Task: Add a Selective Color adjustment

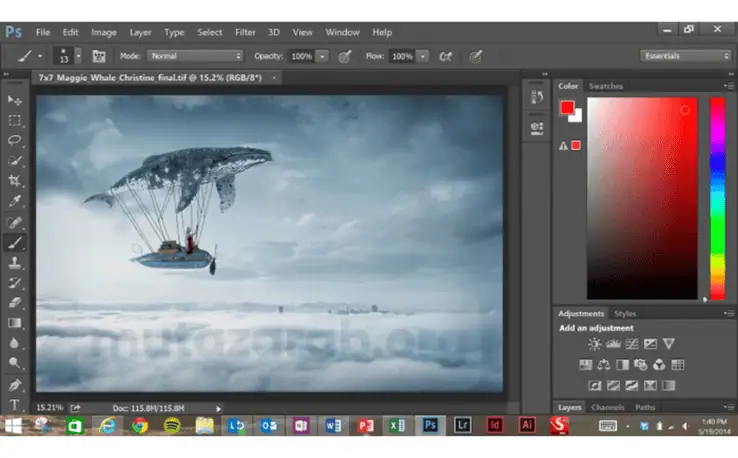Action: point(650,386)
